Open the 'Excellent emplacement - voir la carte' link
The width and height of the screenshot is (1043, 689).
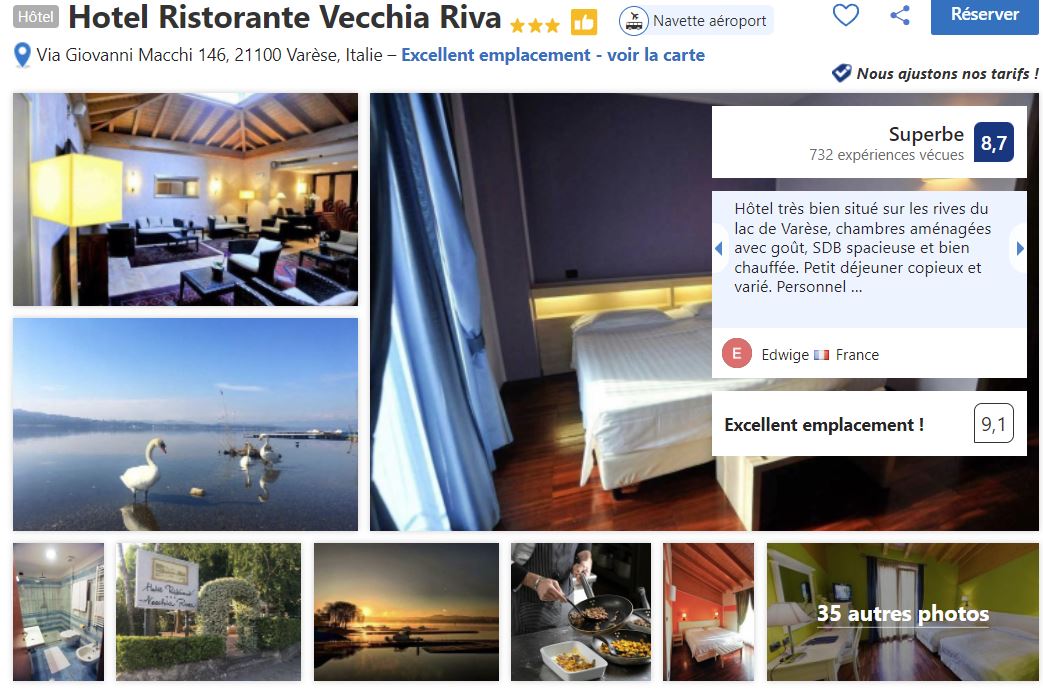(x=553, y=55)
